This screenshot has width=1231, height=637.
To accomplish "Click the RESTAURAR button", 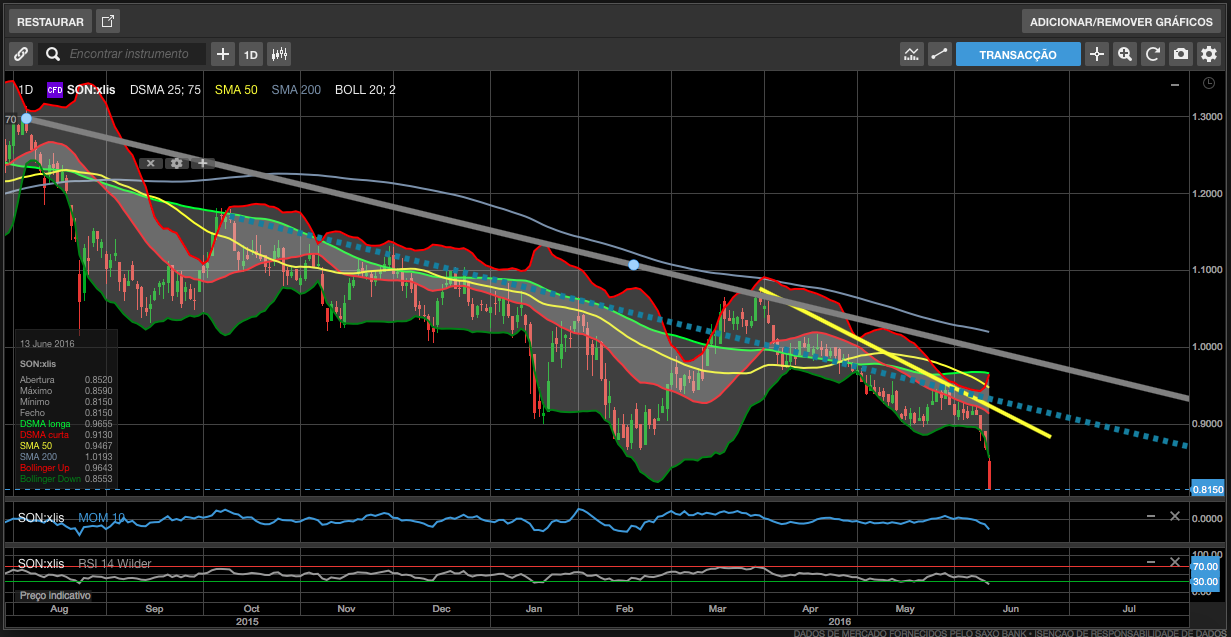I will (49, 21).
